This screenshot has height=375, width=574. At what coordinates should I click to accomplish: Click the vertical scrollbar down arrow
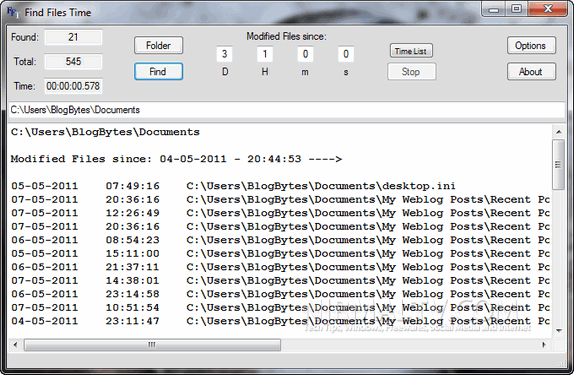pyautogui.click(x=559, y=330)
